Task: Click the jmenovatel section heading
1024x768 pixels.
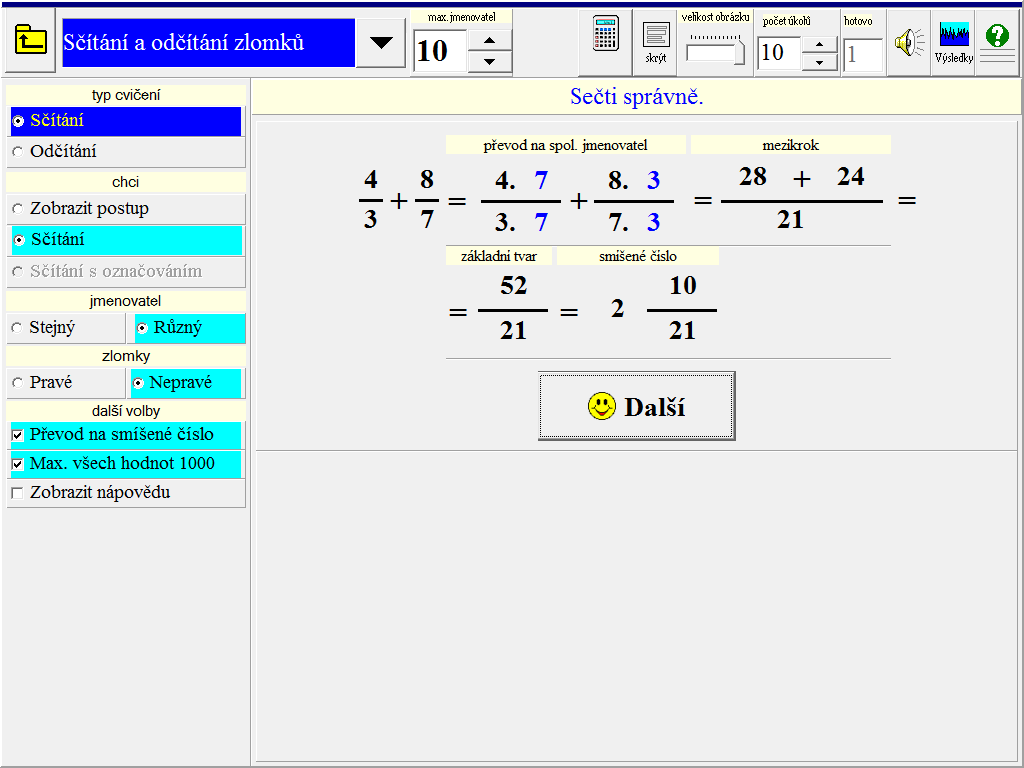Action: [126, 301]
